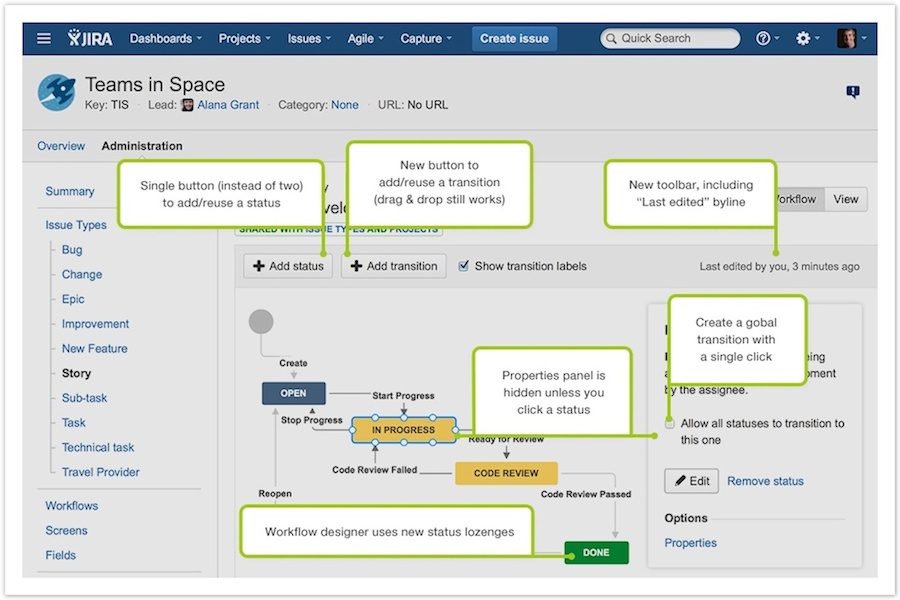Click the Remove status link
The image size is (900, 600).
click(765, 481)
